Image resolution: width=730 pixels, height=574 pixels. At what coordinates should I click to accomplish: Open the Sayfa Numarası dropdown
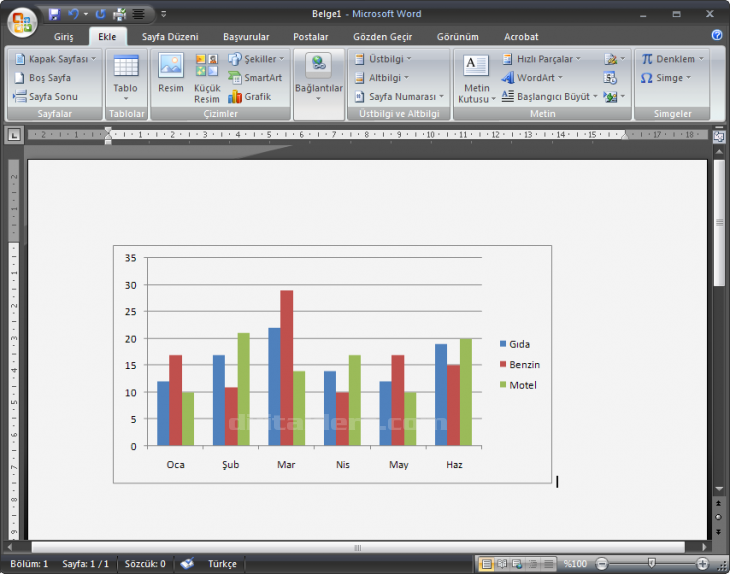click(x=441, y=97)
